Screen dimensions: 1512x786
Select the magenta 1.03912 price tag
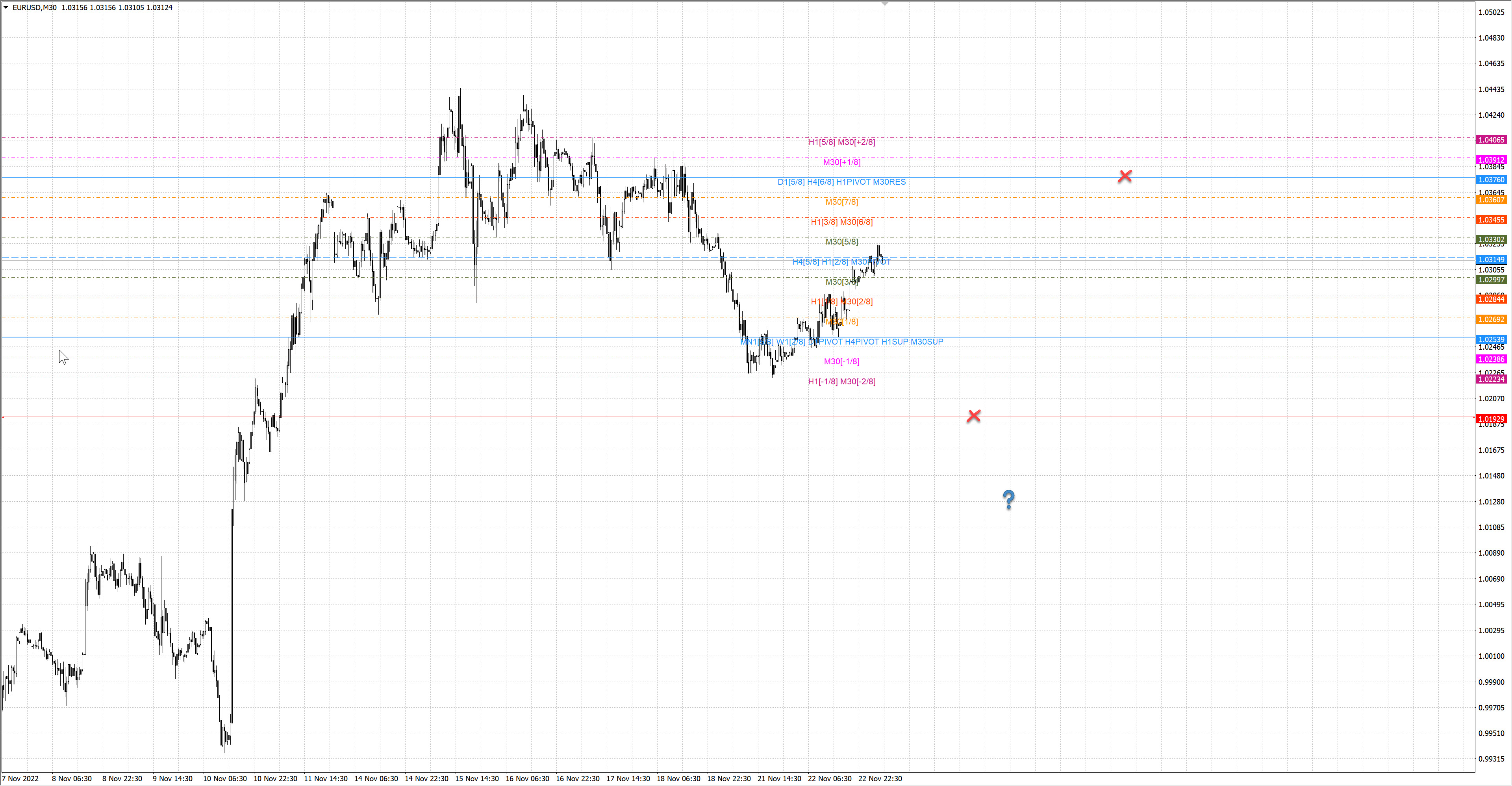1491,160
